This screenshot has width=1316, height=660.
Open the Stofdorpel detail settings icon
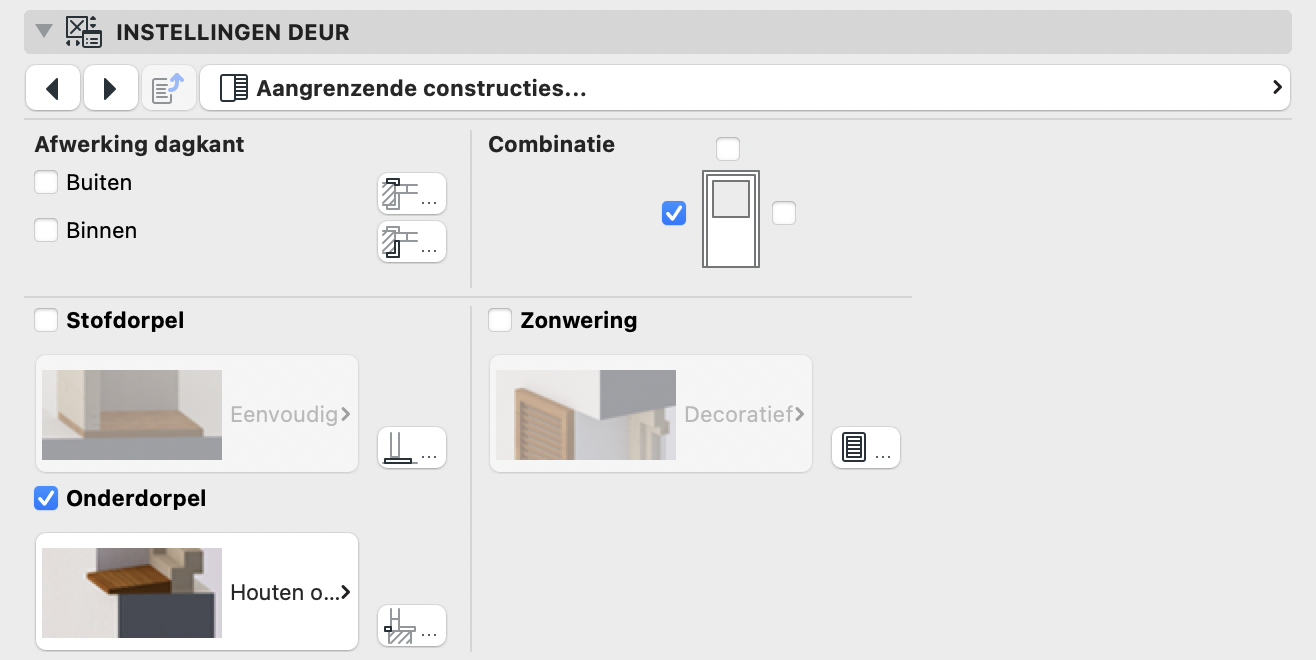pyautogui.click(x=412, y=448)
